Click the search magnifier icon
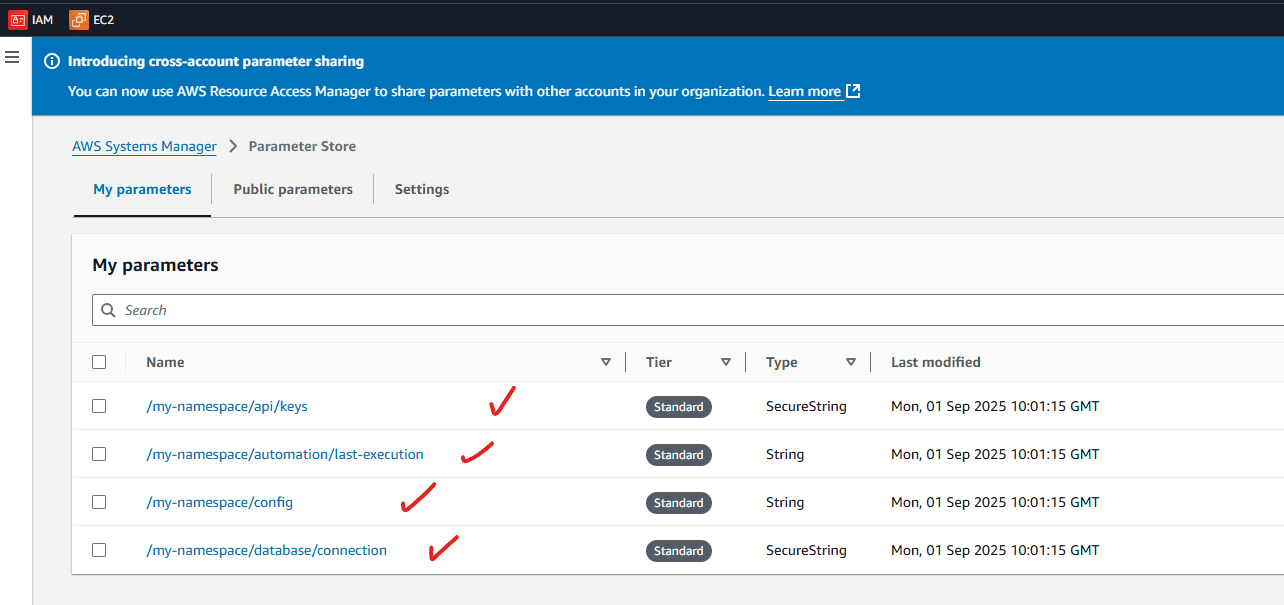Viewport: 1284px width, 605px height. click(108, 310)
